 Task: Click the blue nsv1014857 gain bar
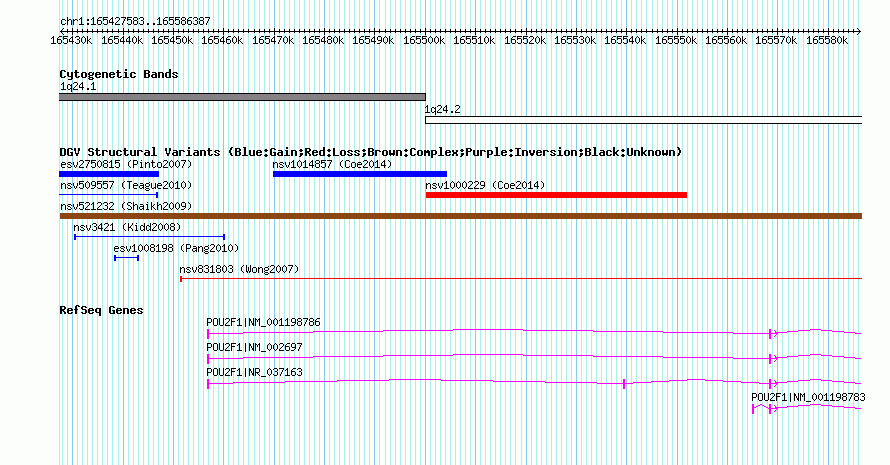pyautogui.click(x=360, y=174)
